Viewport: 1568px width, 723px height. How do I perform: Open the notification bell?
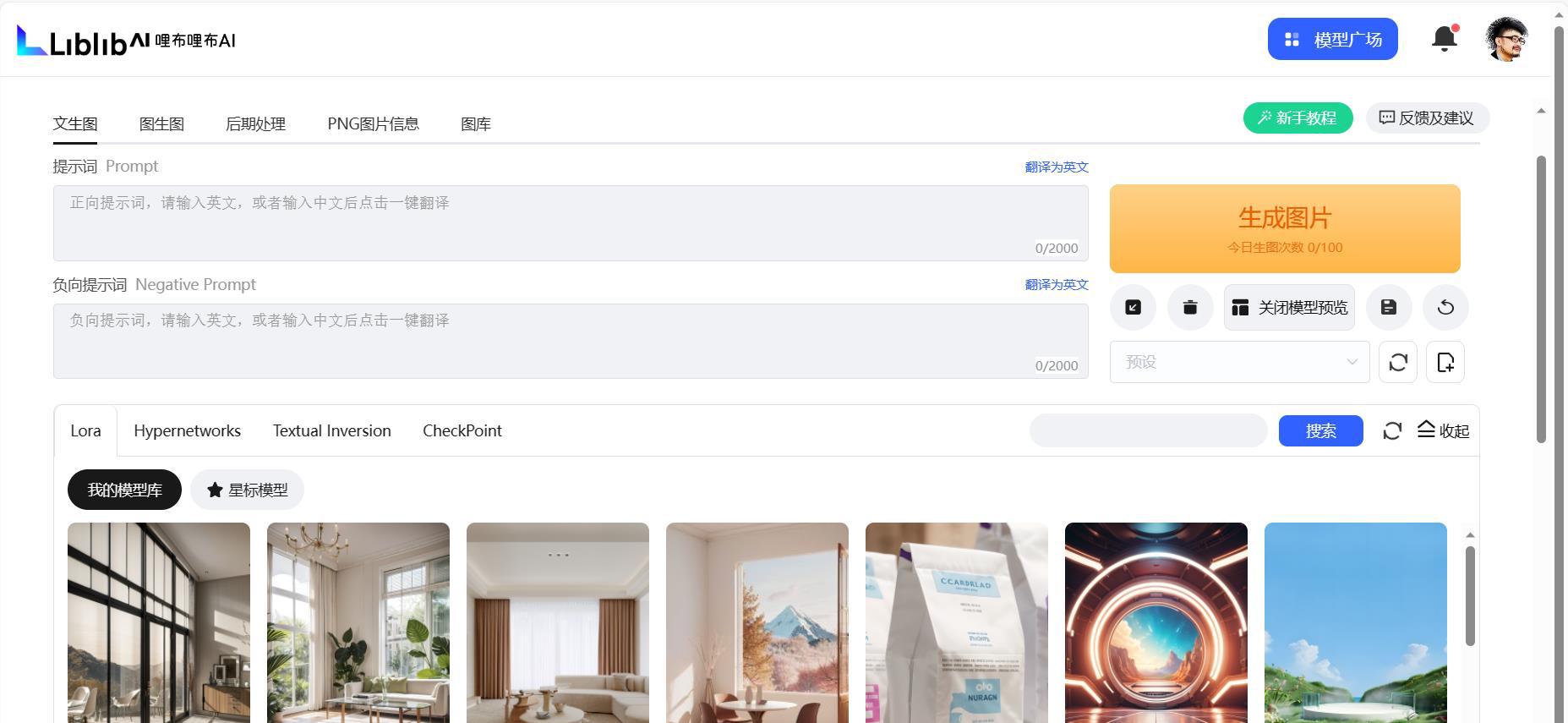[x=1445, y=39]
